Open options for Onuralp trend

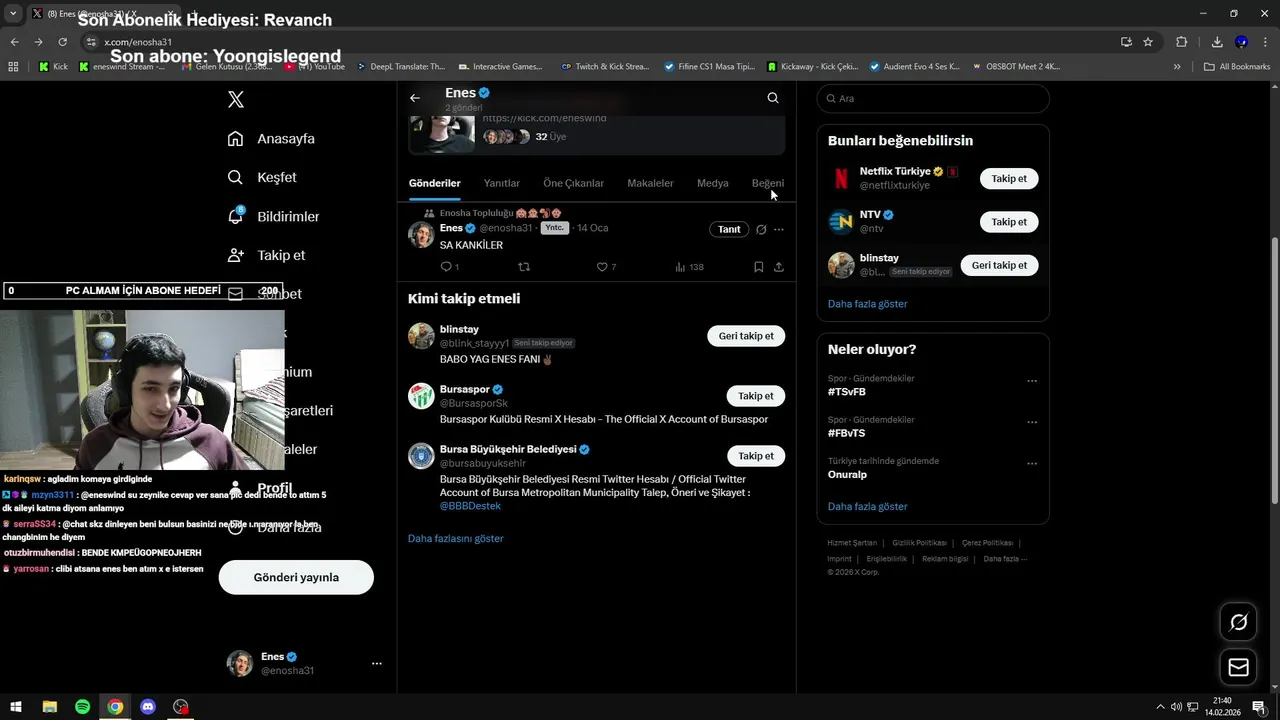pyautogui.click(x=1032, y=464)
